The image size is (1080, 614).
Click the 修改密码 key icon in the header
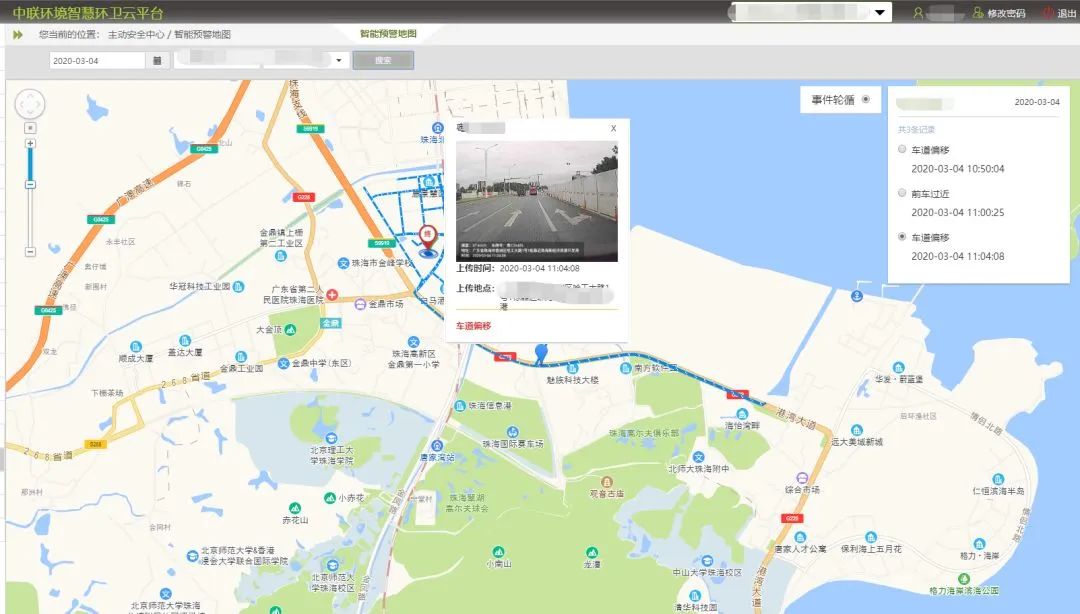tap(976, 12)
